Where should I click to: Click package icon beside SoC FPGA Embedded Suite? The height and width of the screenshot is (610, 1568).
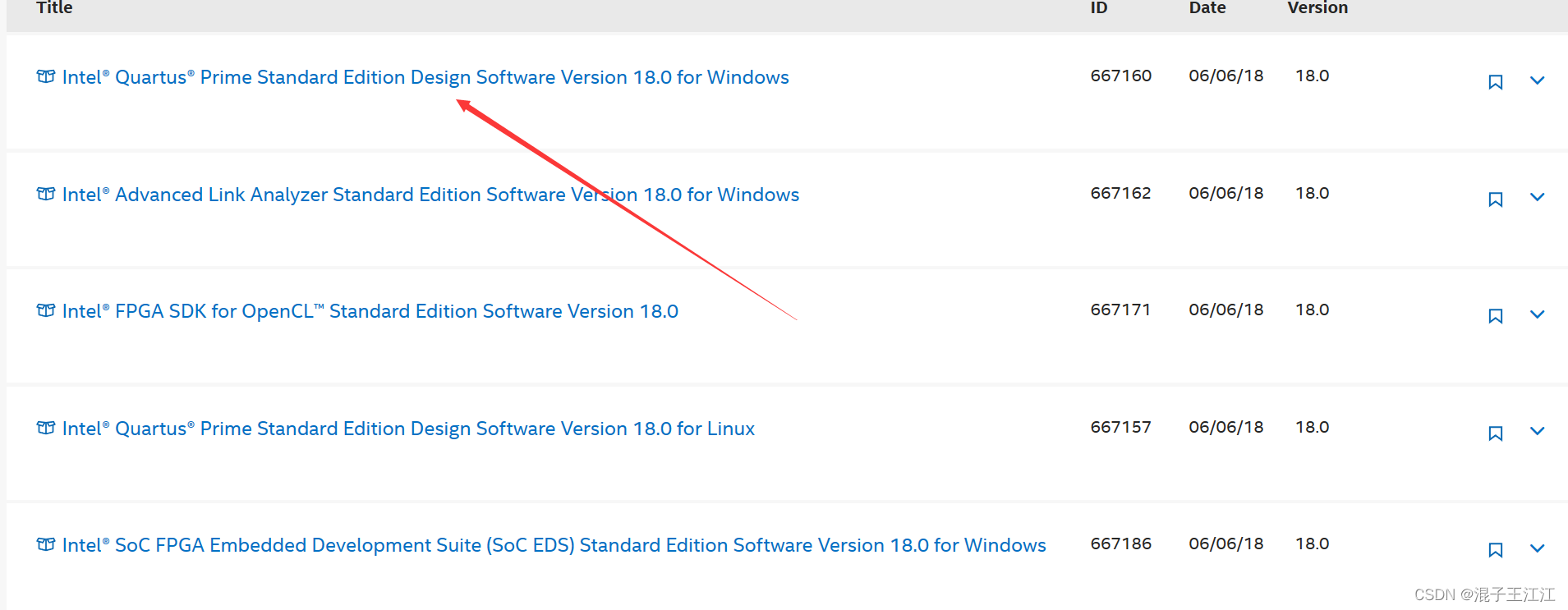46,544
